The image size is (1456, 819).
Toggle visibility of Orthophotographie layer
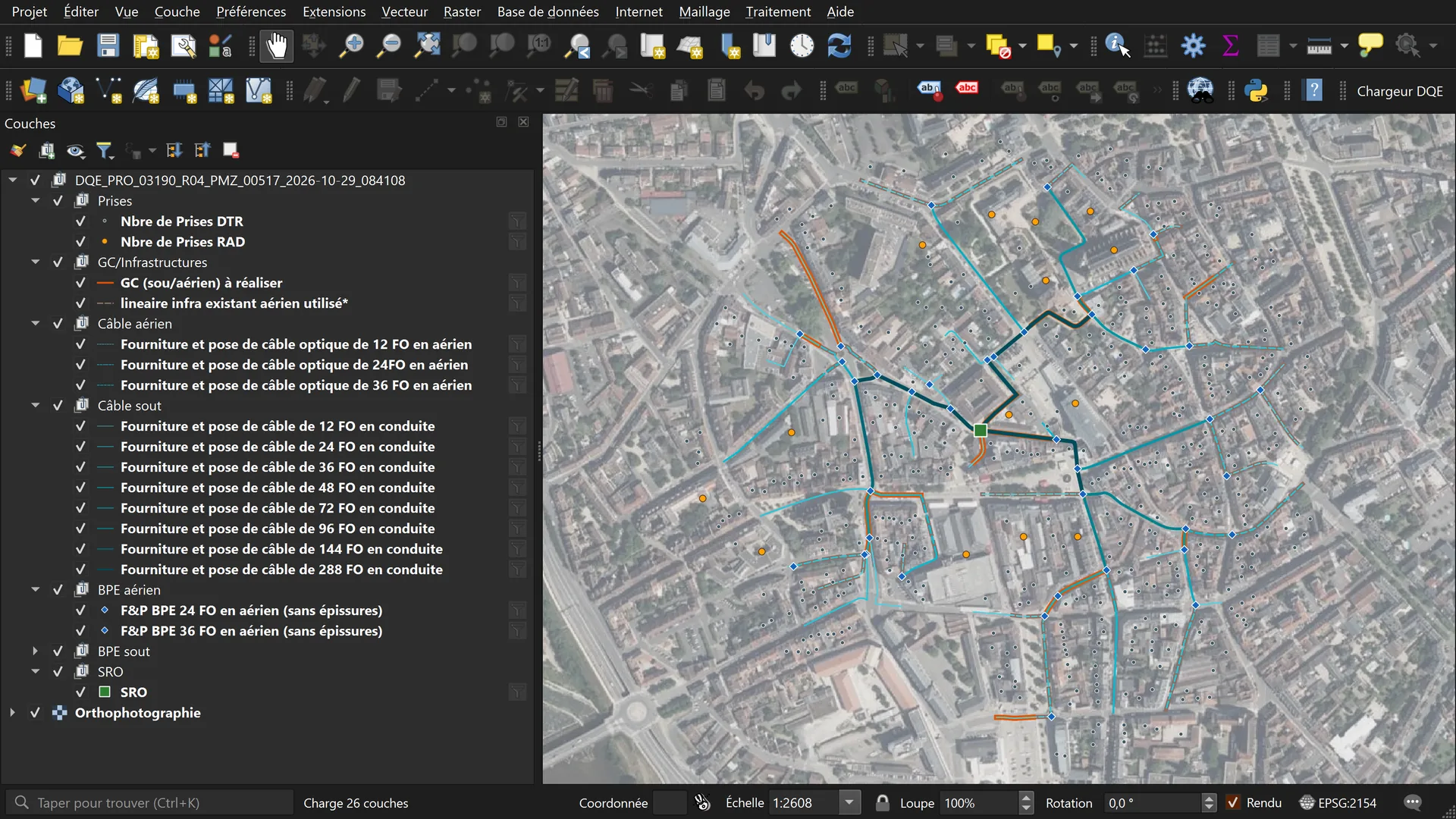coord(35,713)
